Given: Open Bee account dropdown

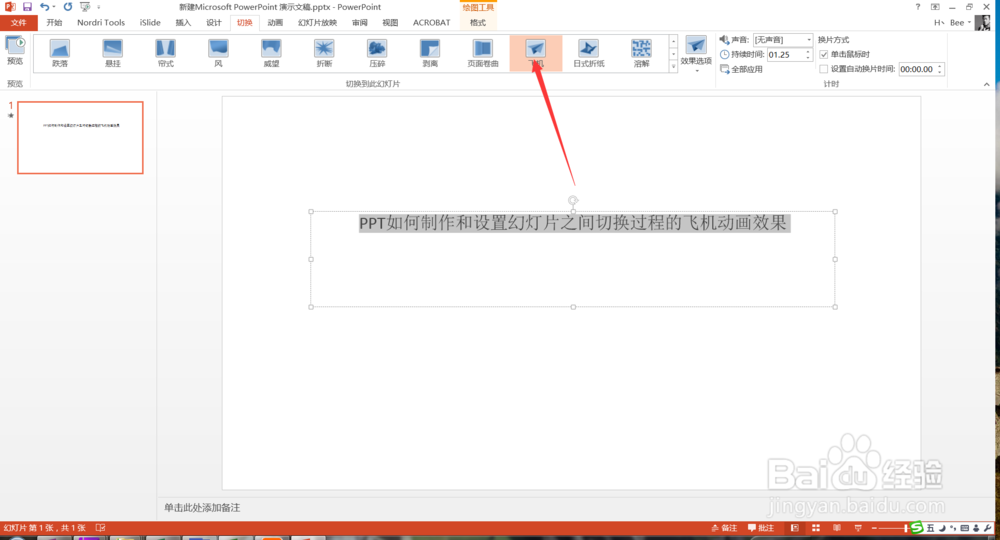Looking at the screenshot, I should pos(960,22).
